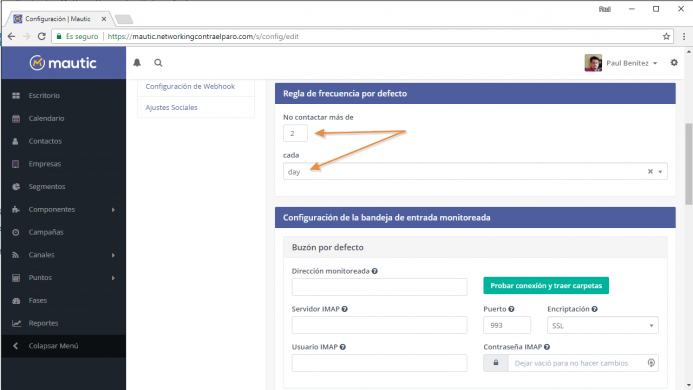Click help icon beside Encriptación
This screenshot has width=693, height=390.
click(594, 309)
